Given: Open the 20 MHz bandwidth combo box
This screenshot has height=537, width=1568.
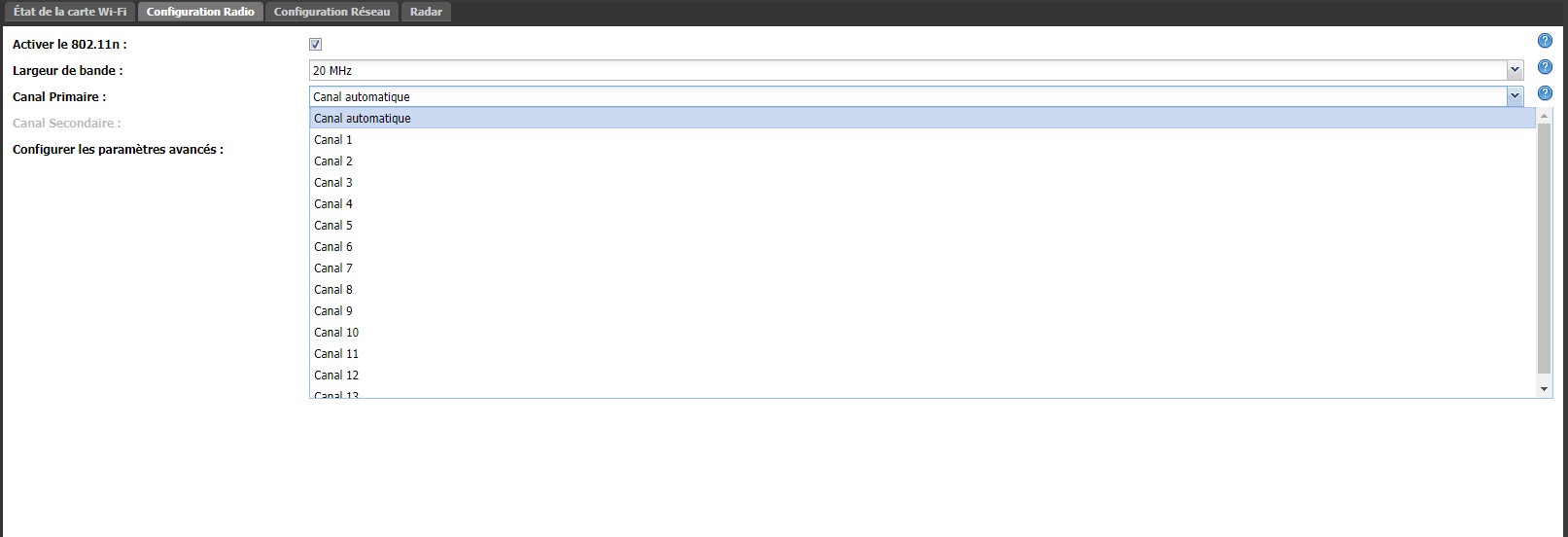Looking at the screenshot, I should 916,70.
